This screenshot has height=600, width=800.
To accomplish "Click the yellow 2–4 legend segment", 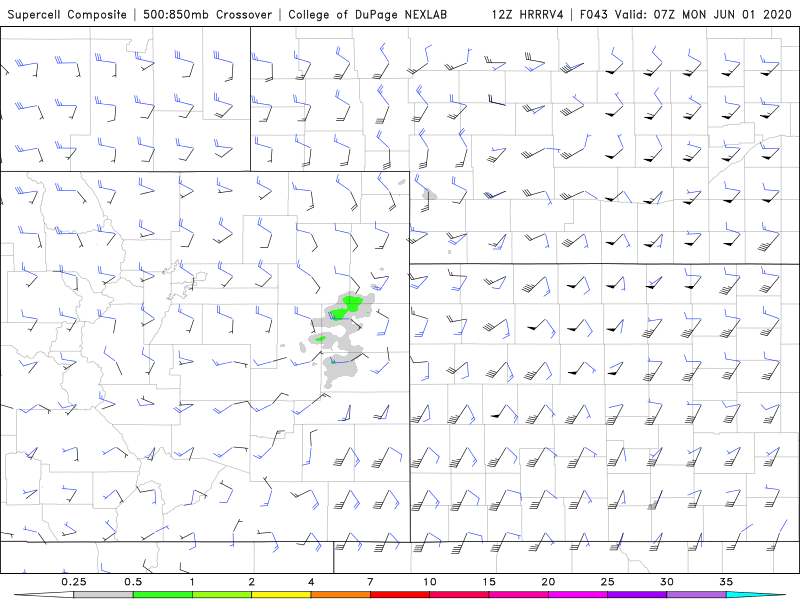I will [281, 595].
